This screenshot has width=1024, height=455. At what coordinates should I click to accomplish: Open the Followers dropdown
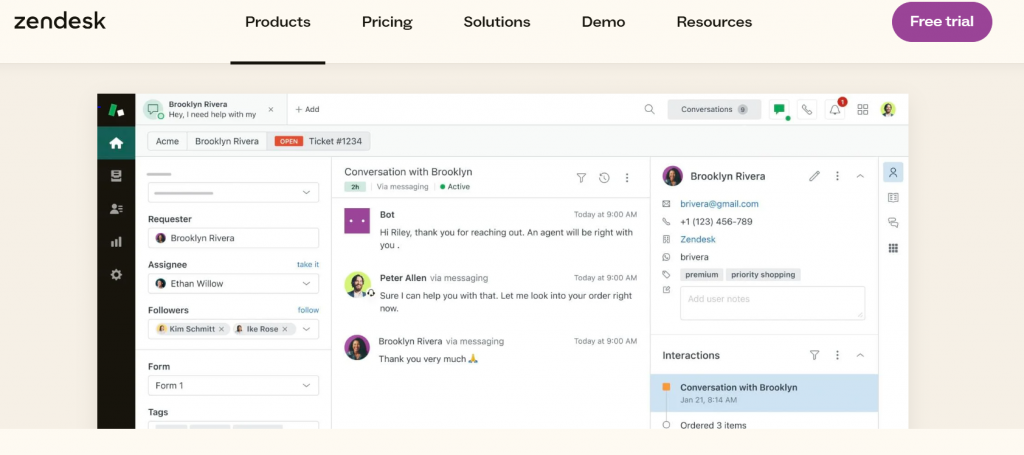pos(306,329)
